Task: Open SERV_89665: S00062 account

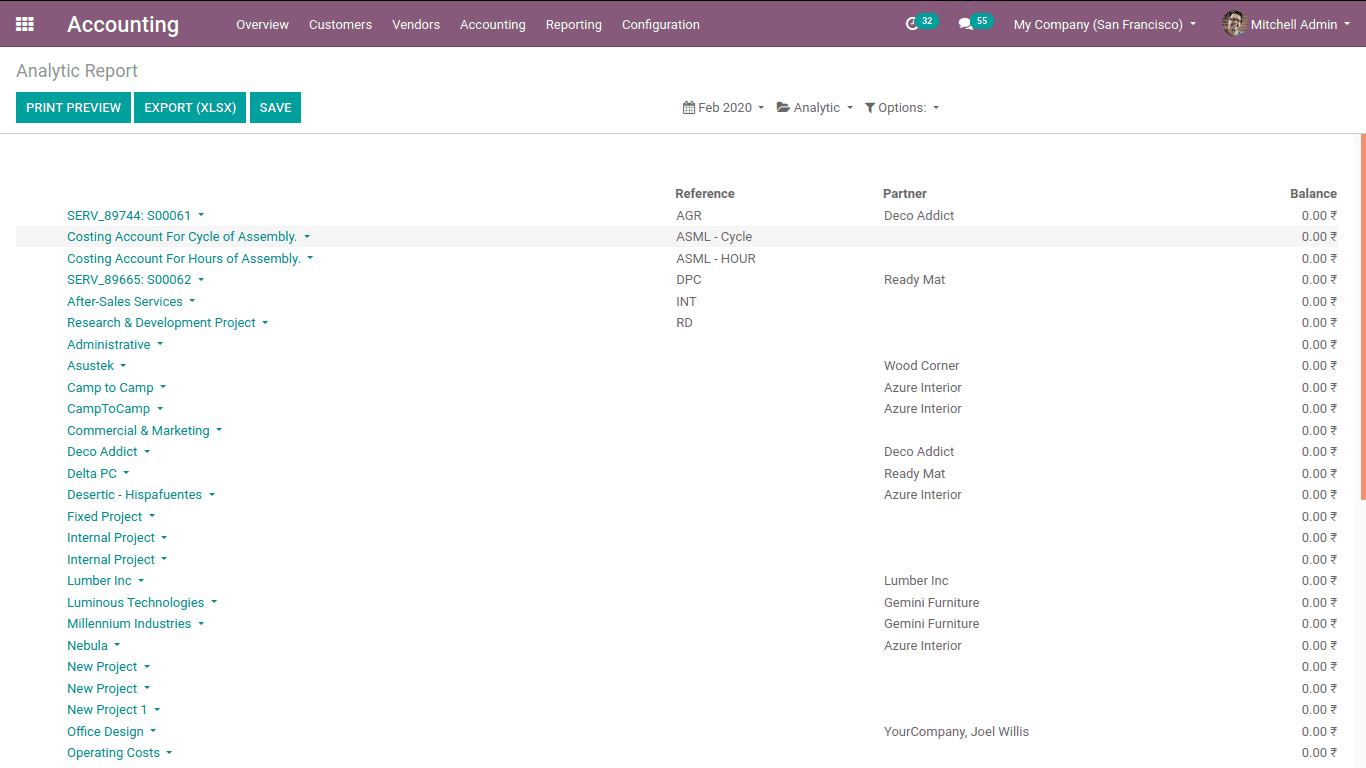Action: click(129, 280)
